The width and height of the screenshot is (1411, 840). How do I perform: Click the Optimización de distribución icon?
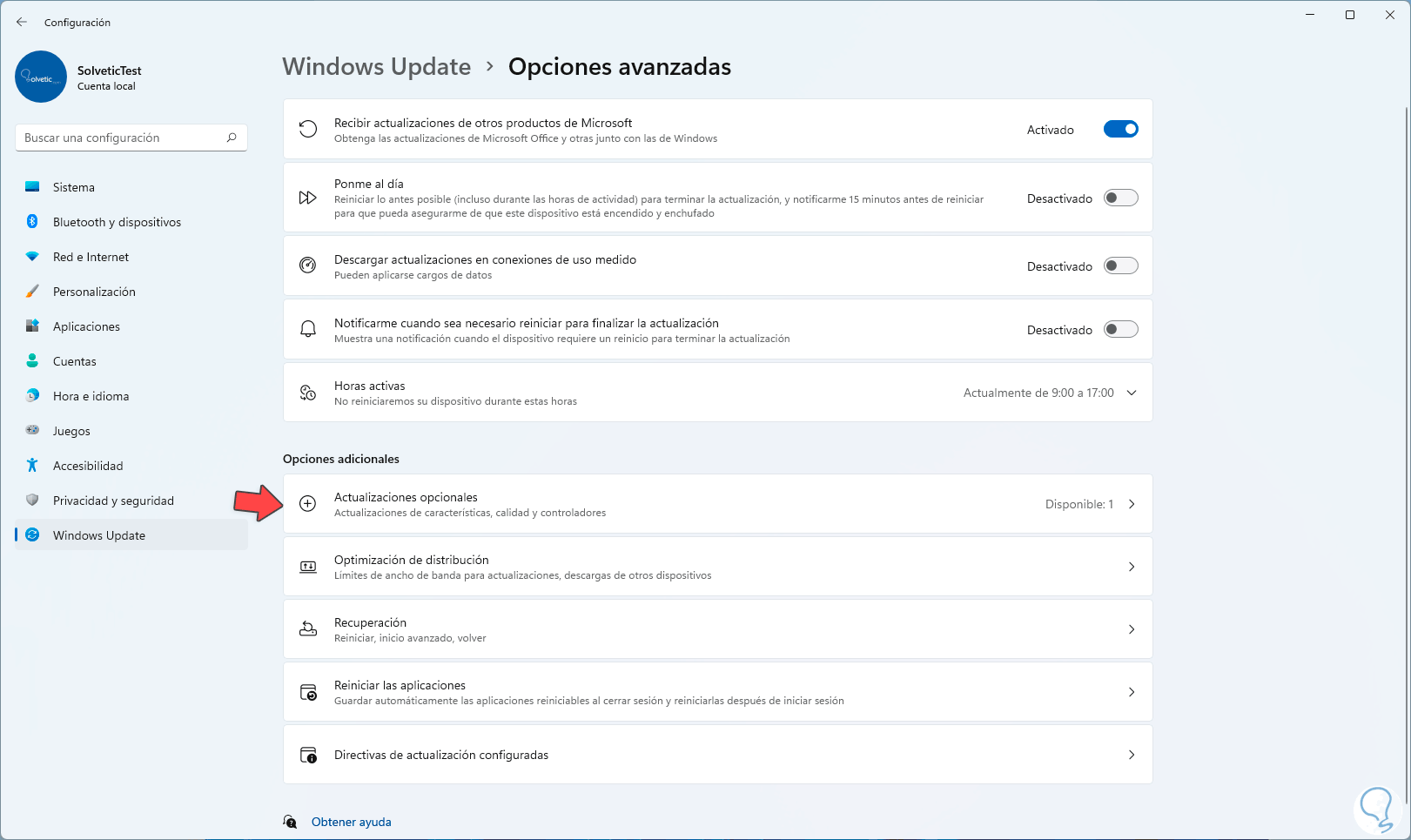307,567
